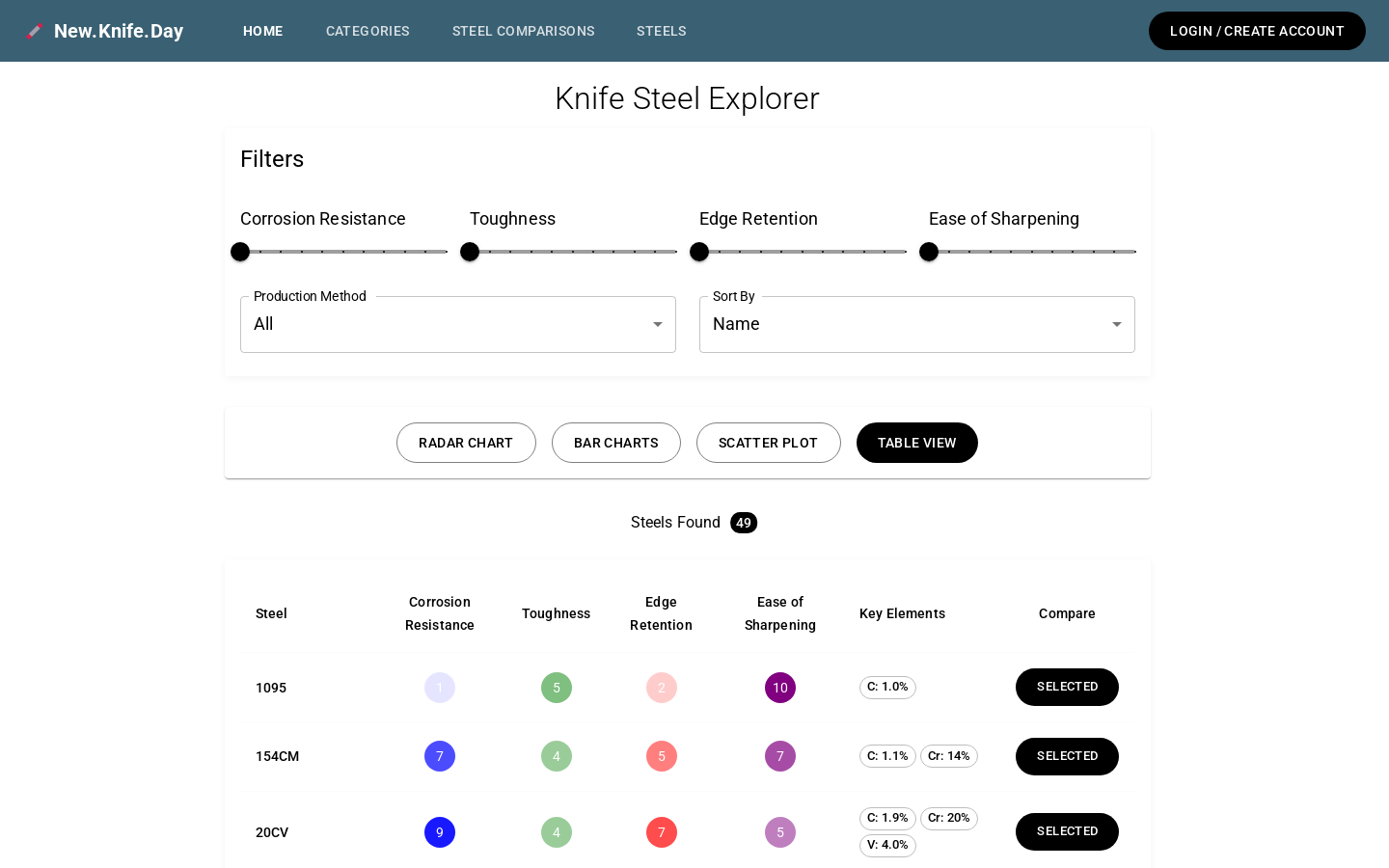
Task: Click 154CM toughness badge 4
Action: 557,756
